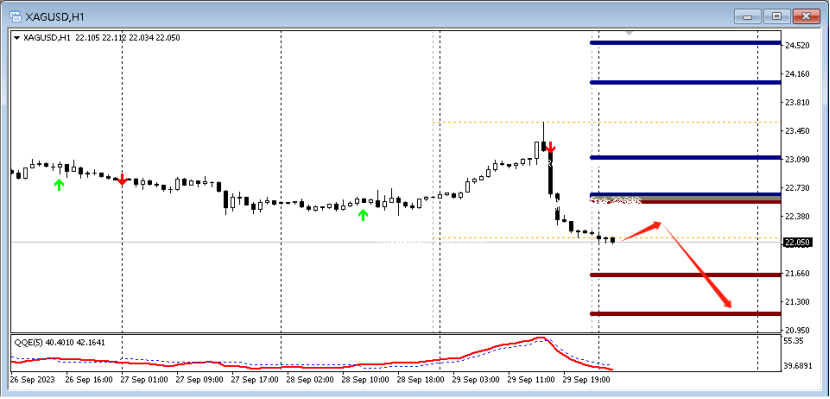This screenshot has width=830, height=399.
Task: Open the chart menu triangle before XAGUSD,H1 header
Action: coord(16,38)
